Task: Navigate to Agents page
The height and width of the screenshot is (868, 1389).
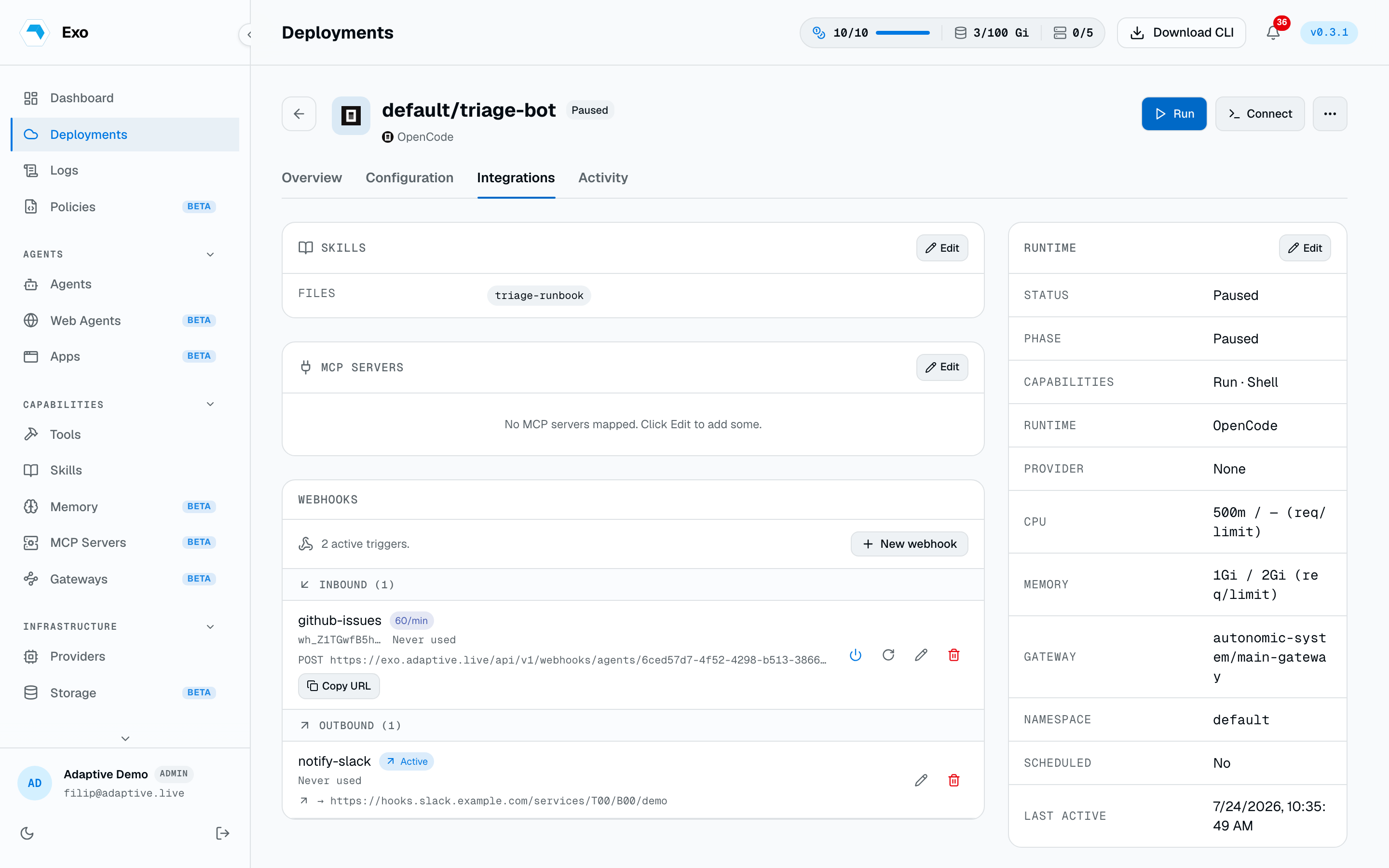Action: coord(125,284)
